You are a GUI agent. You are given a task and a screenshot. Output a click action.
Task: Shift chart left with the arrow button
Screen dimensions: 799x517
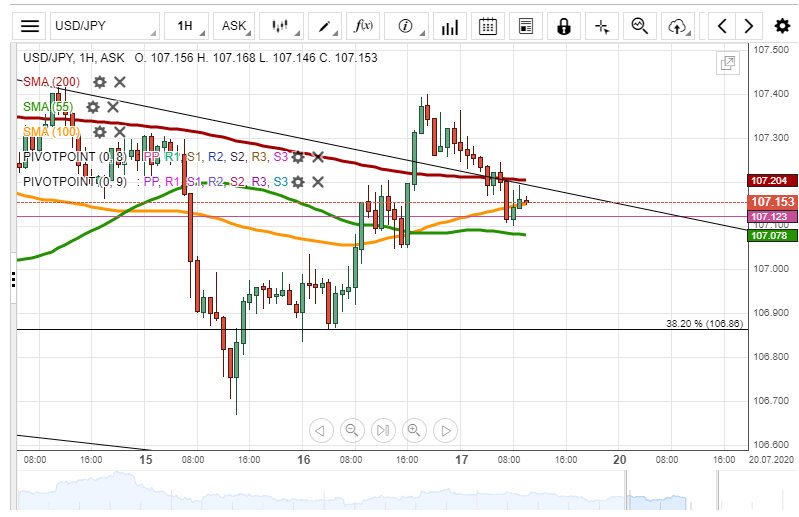click(x=722, y=26)
